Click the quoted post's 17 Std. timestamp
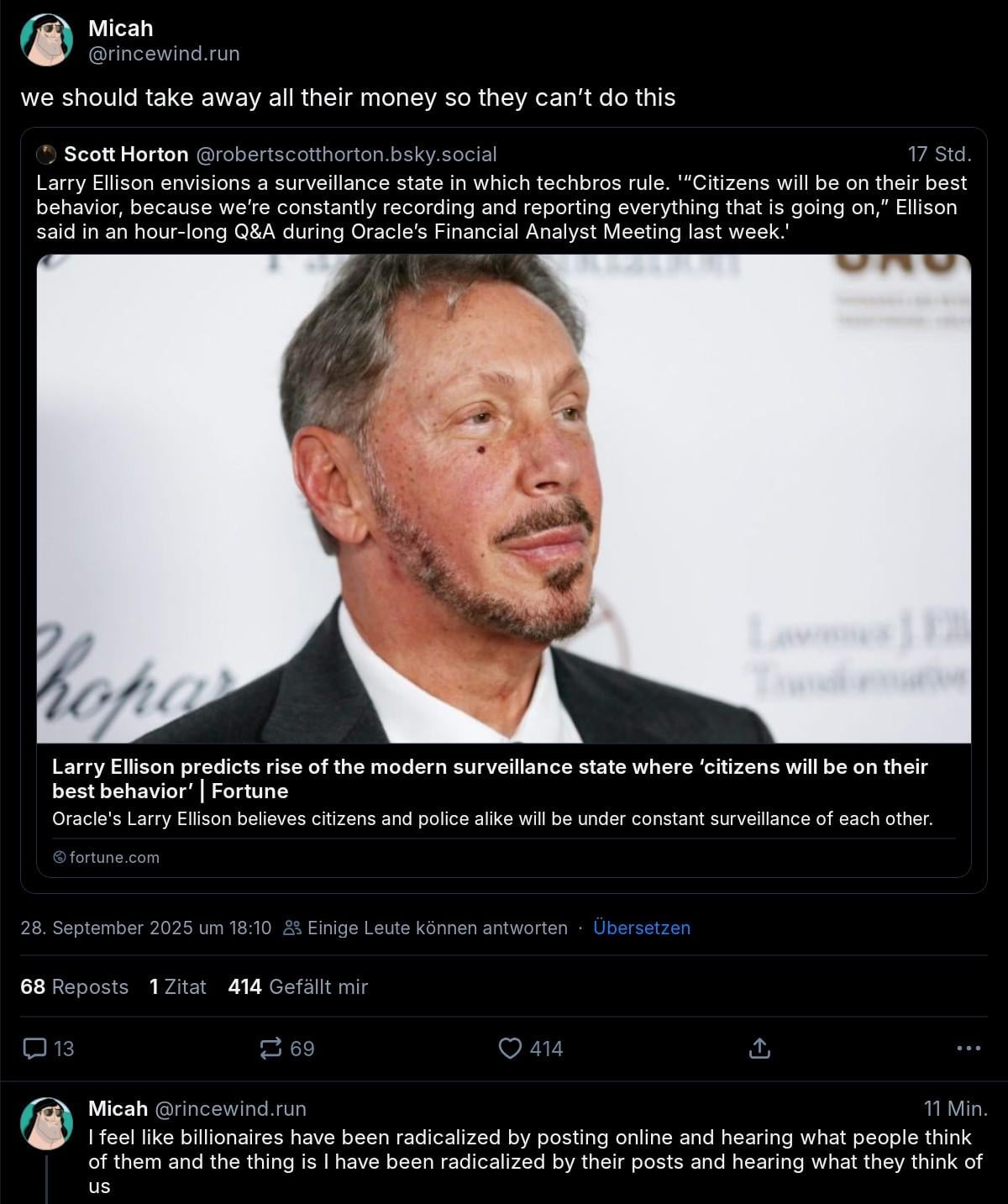1008x1204 pixels. pyautogui.click(x=939, y=154)
